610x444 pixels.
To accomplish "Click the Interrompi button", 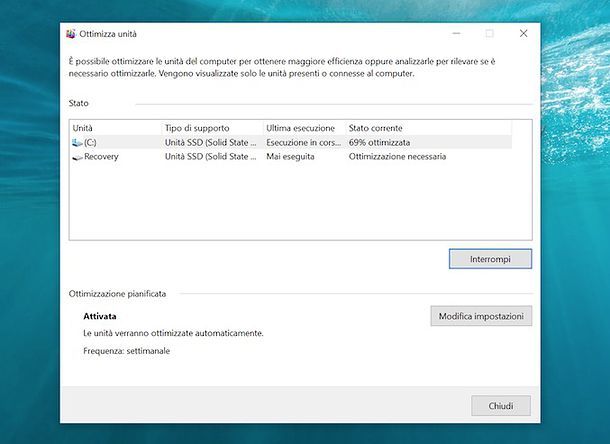I will [490, 259].
